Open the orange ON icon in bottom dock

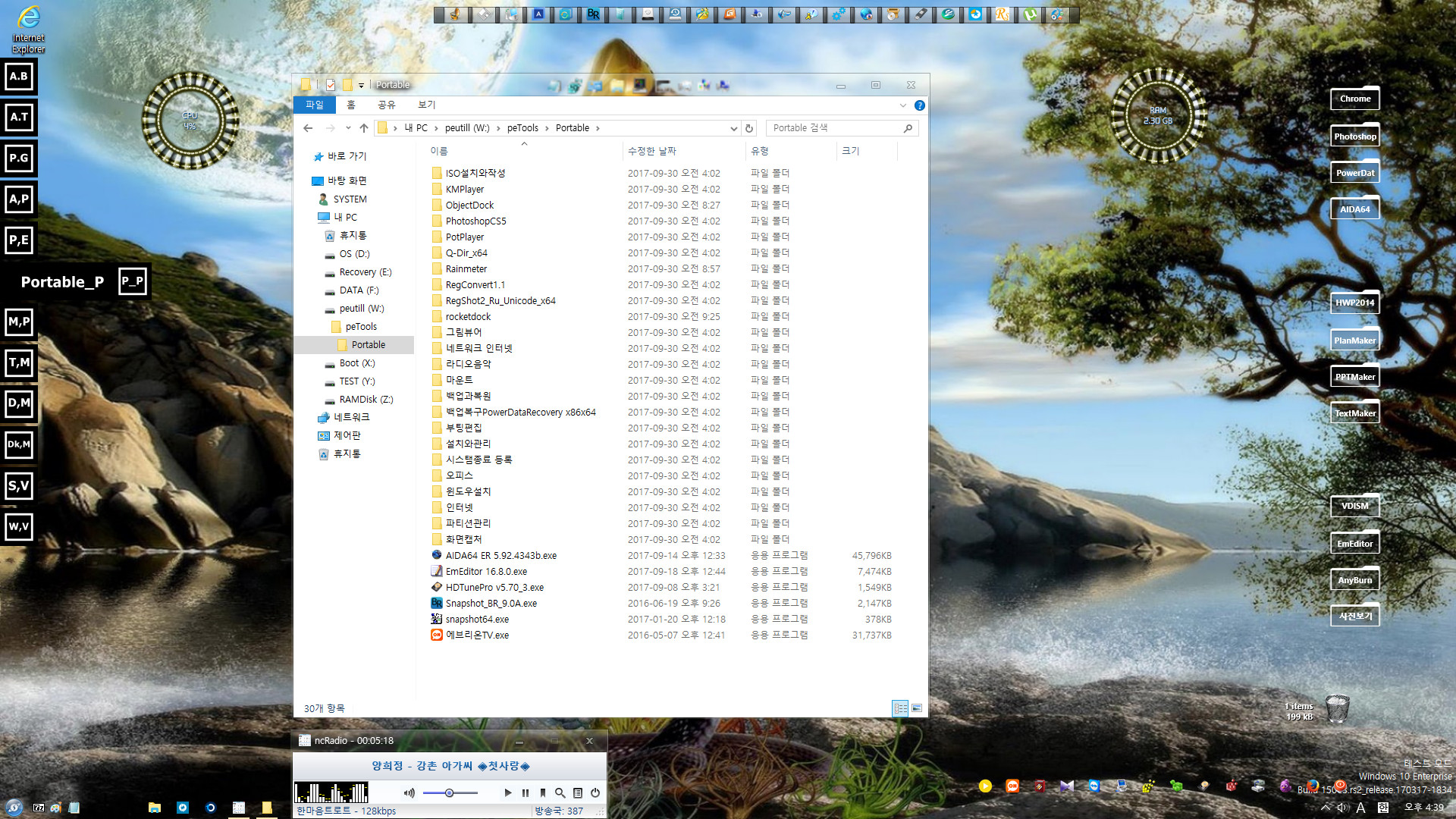1012,786
